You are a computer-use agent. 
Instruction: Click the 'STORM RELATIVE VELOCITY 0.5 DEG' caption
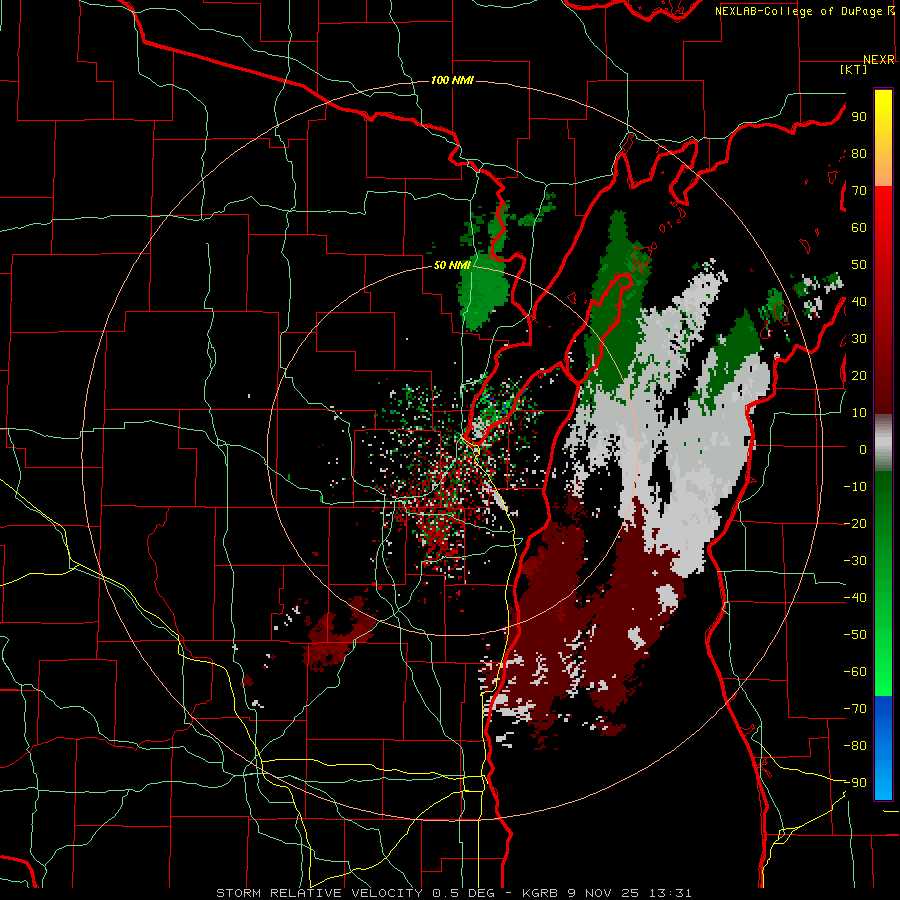(x=359, y=893)
